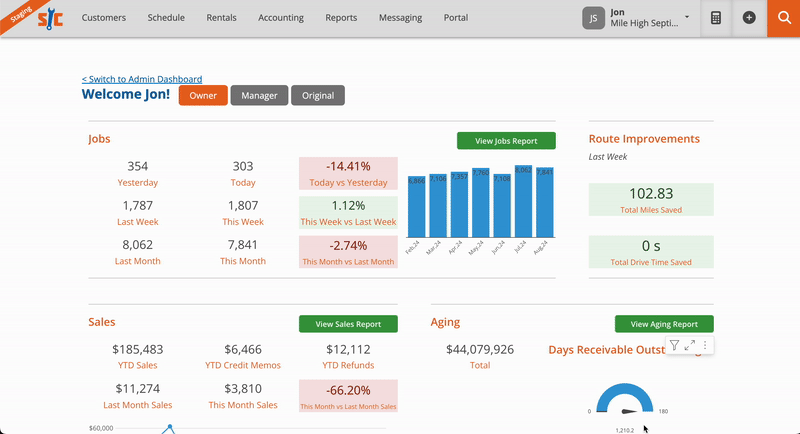This screenshot has width=800, height=434.
Task: Click the -66.20% sales comparison tile
Action: (x=348, y=396)
